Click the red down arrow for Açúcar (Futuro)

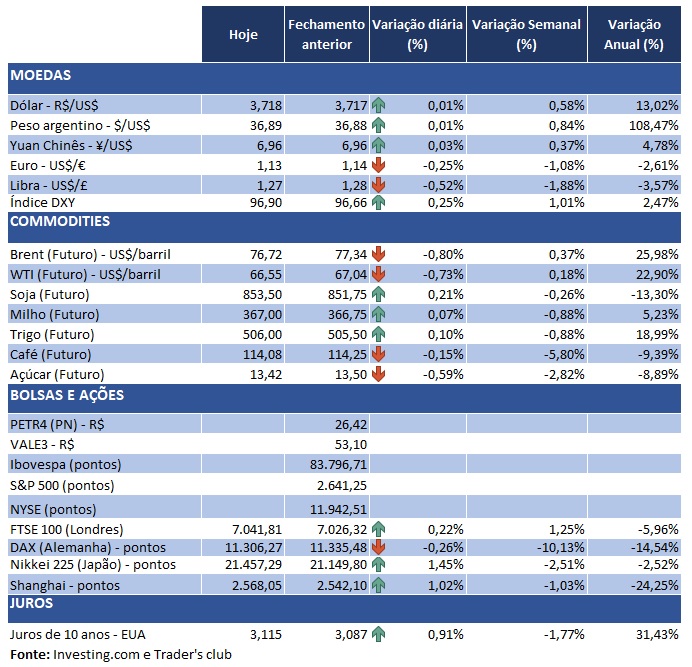(378, 374)
